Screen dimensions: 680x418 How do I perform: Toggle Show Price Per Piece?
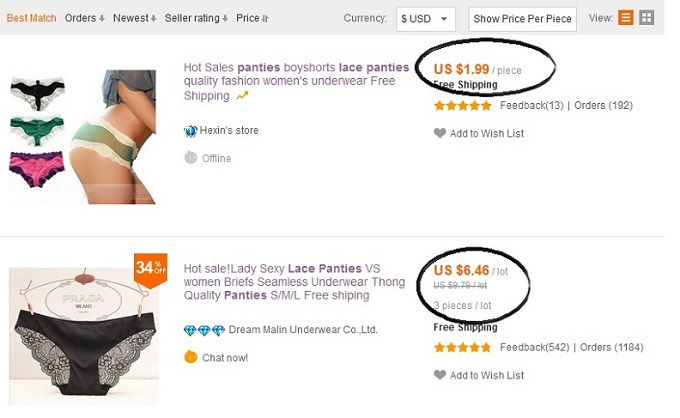[522, 19]
